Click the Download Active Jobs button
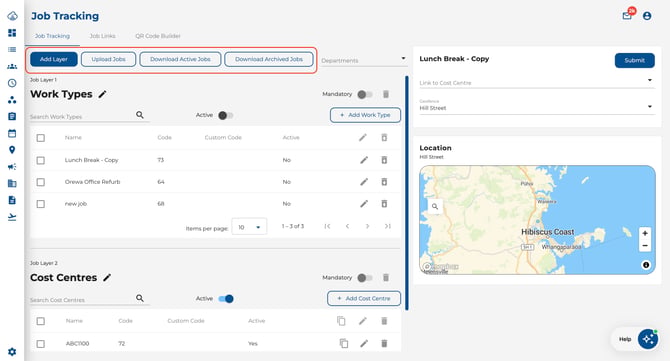The image size is (670, 361). 180,59
